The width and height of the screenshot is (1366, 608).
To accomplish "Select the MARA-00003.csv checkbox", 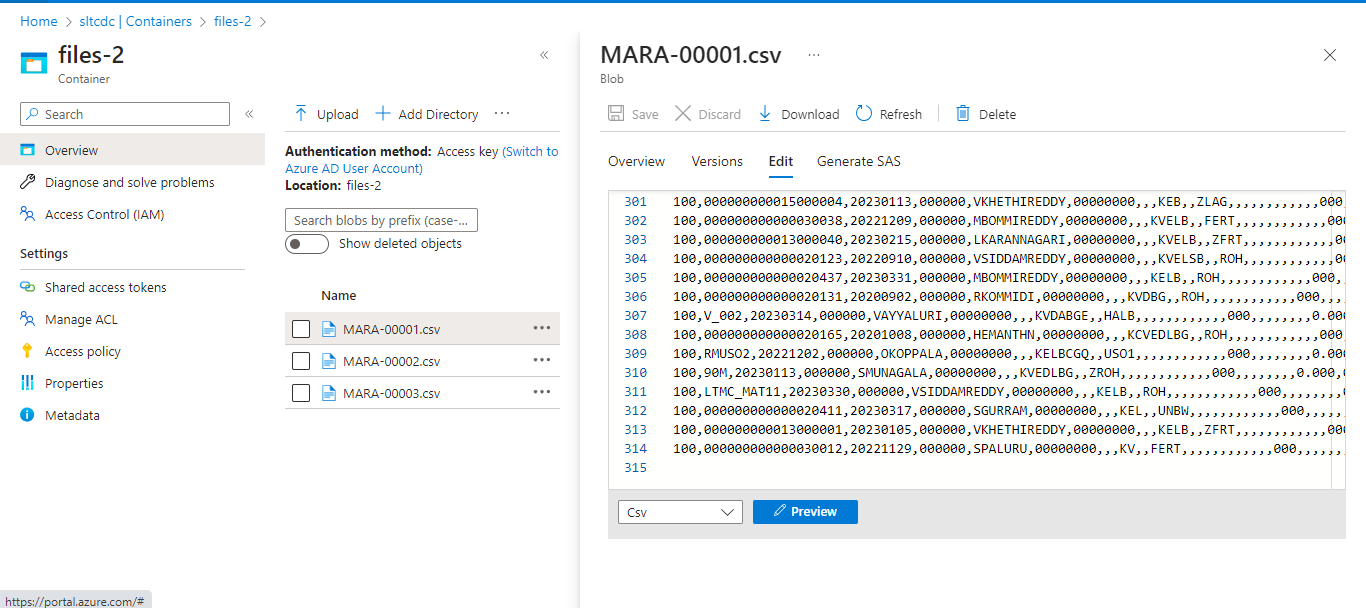I will click(301, 393).
